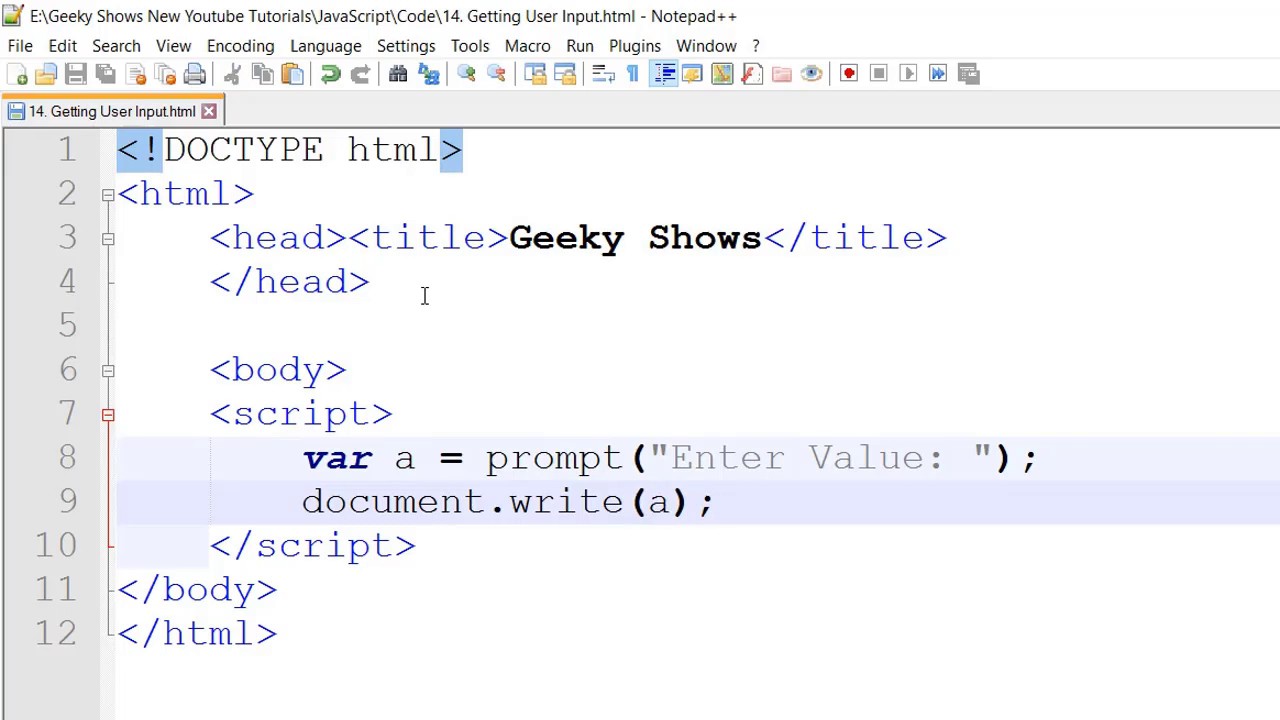
Task: Undo with the green arrow icon
Action: pyautogui.click(x=330, y=74)
